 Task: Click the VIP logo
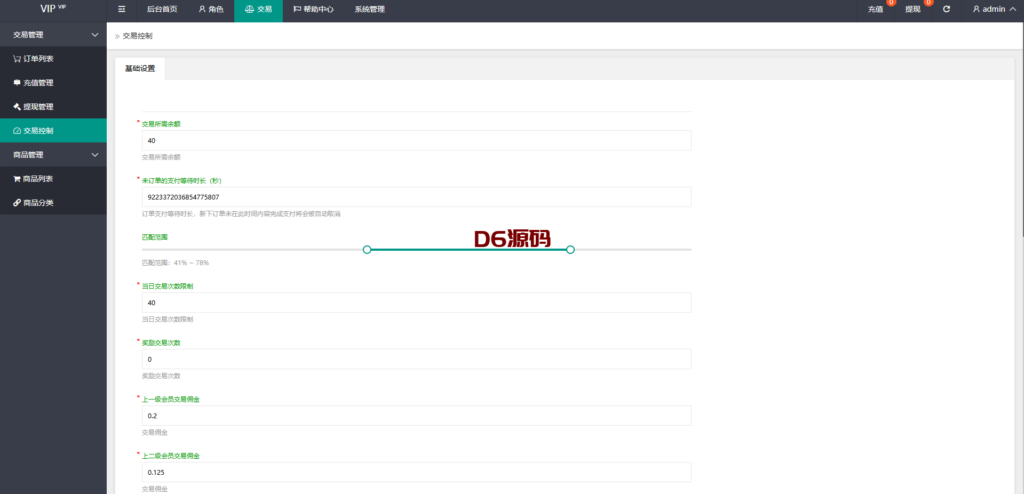[53, 9]
